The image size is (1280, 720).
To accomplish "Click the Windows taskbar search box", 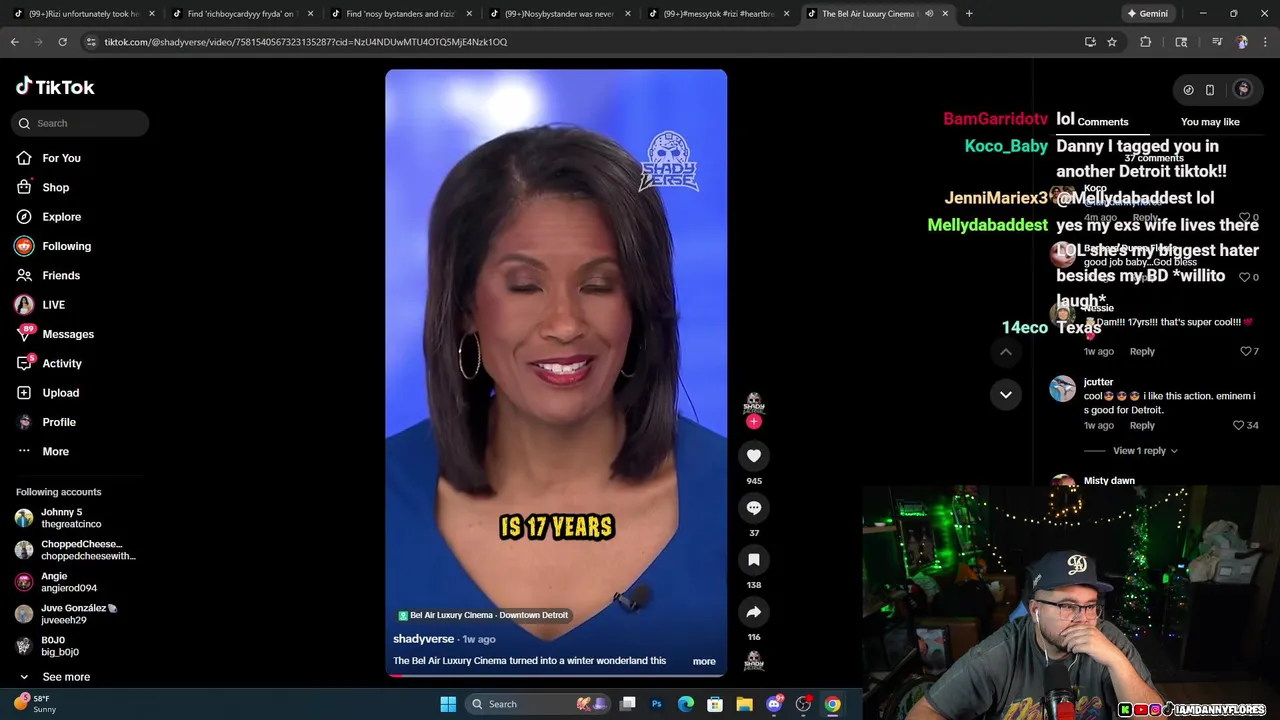I will coord(540,704).
